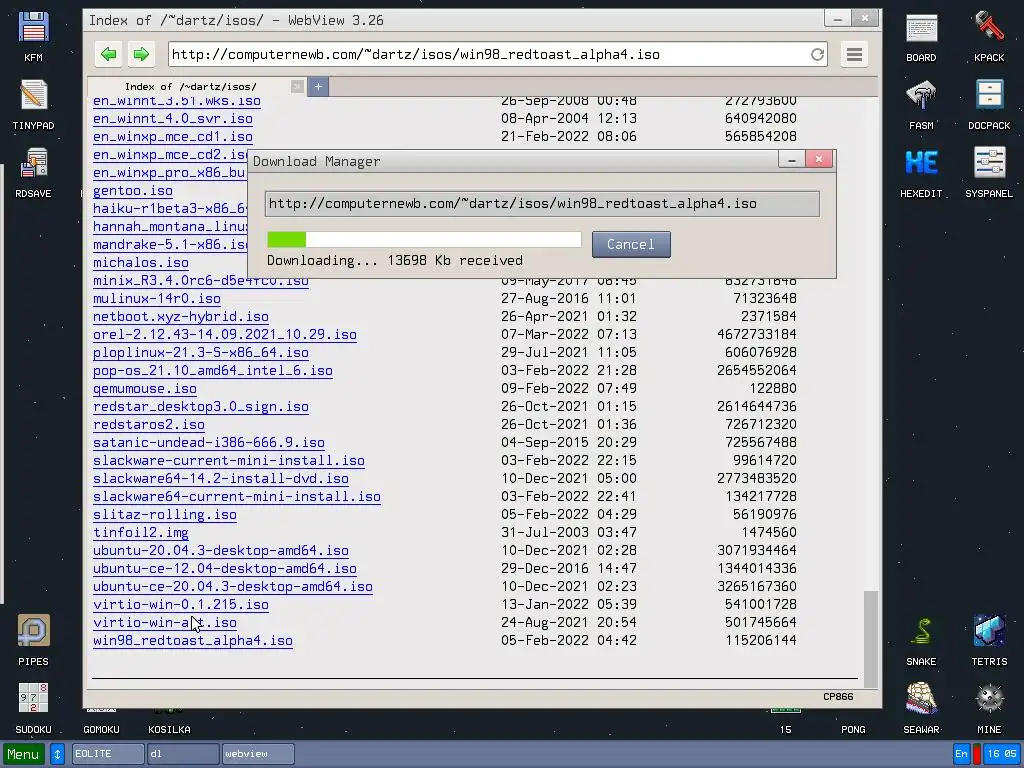1024x768 pixels.
Task: Open the redstaros2.iso link
Action: [149, 424]
